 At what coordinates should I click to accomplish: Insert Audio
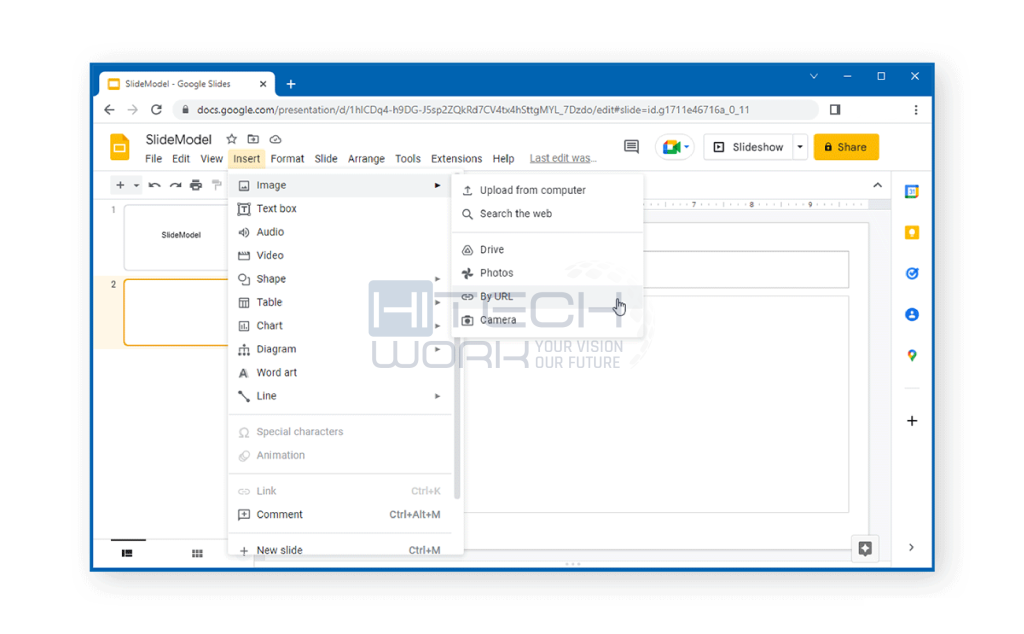340,232
